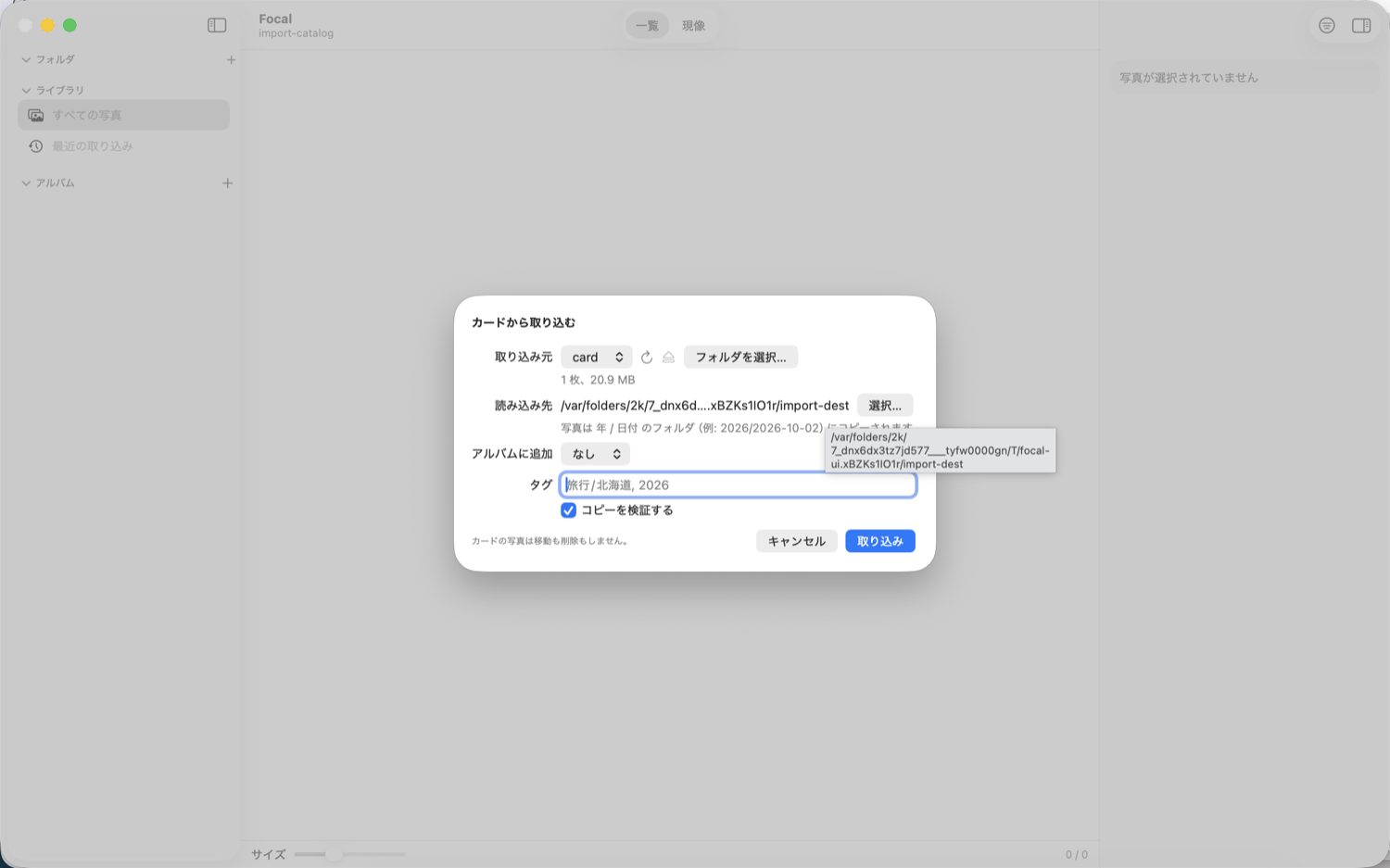Select the すべての写真 library item

coord(123,115)
